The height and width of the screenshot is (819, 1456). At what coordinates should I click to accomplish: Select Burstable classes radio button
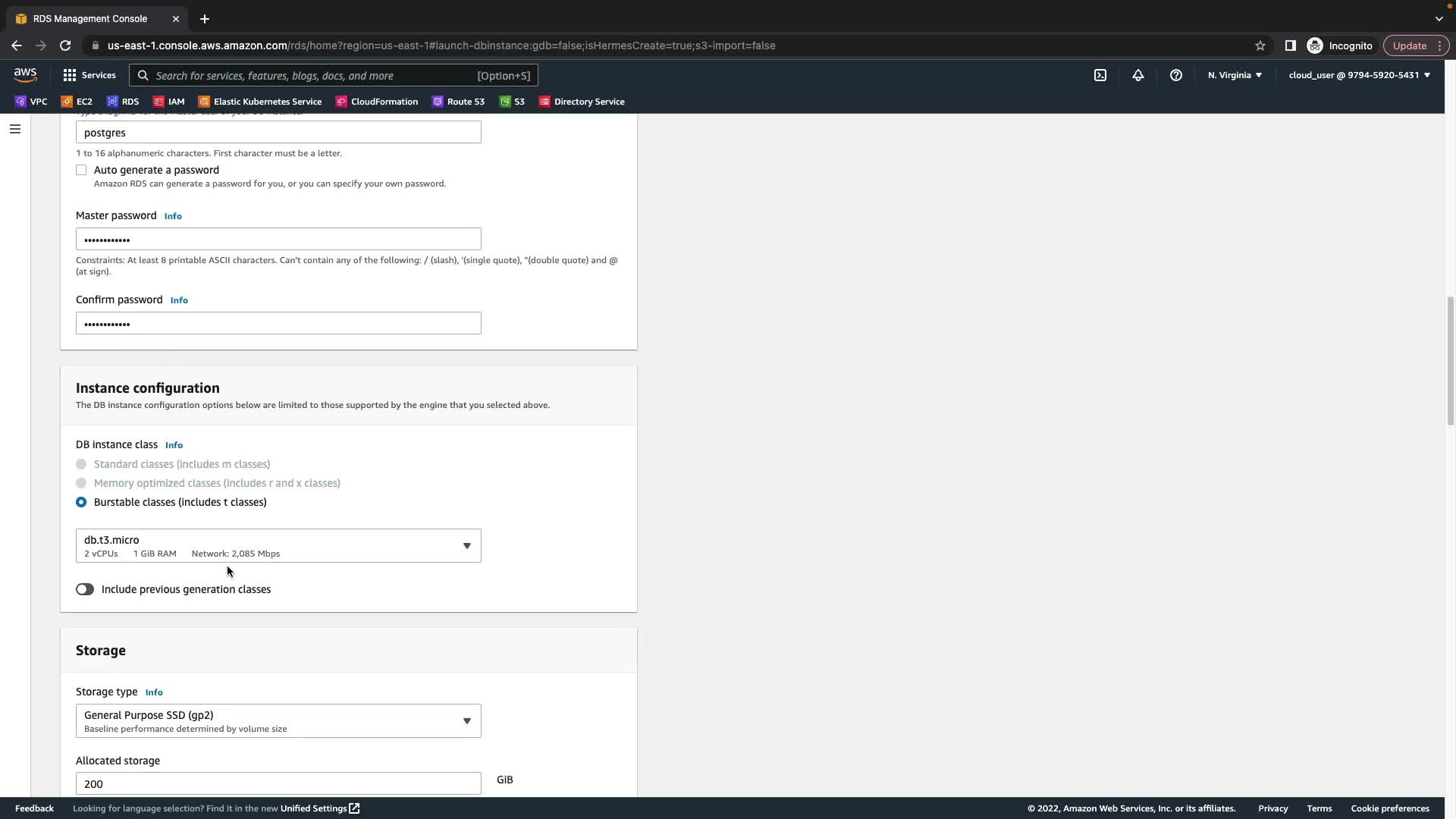point(81,502)
